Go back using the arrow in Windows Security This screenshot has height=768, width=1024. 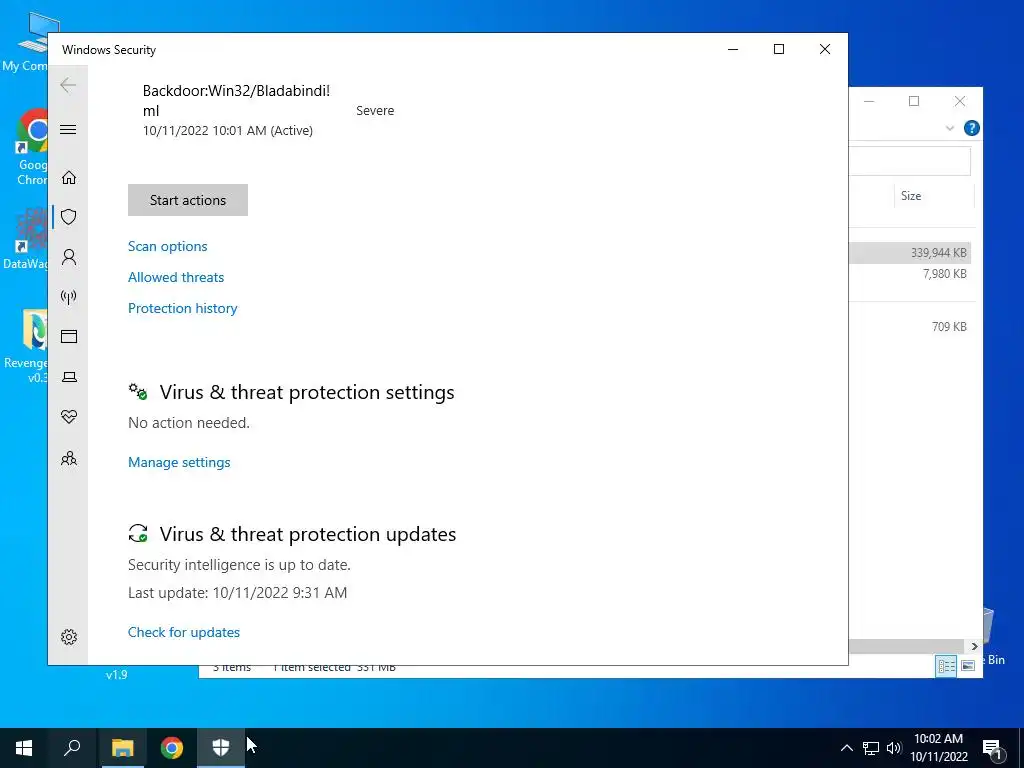(68, 85)
